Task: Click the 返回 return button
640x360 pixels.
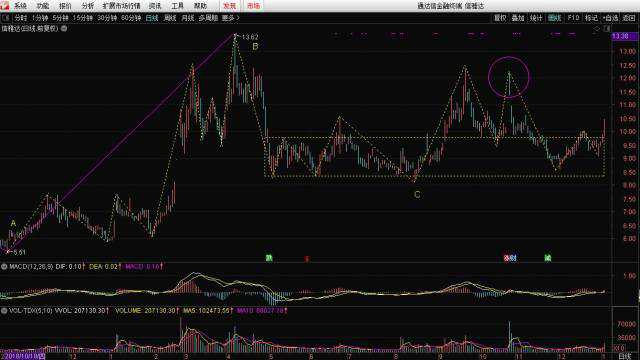Action: (x=629, y=18)
